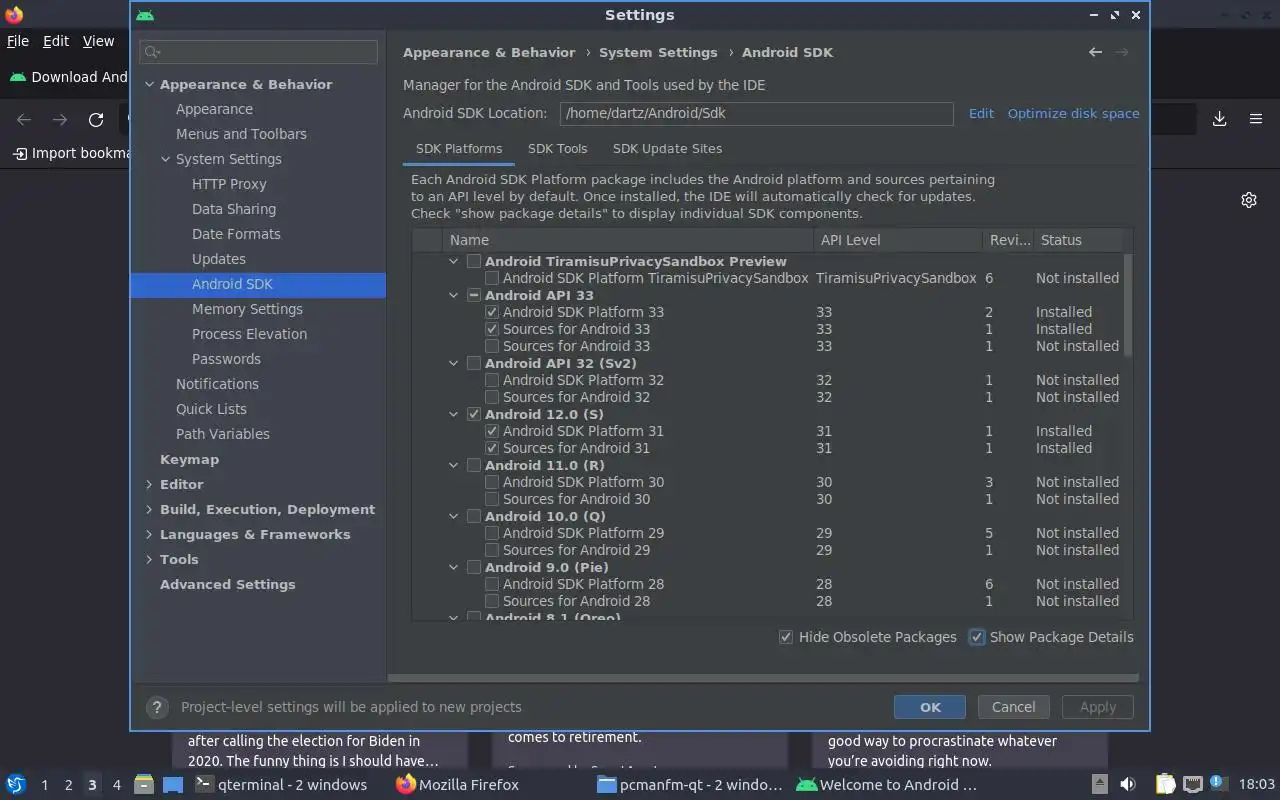Open Firefox hamburger menu icon
1280x800 pixels.
tap(1256, 119)
